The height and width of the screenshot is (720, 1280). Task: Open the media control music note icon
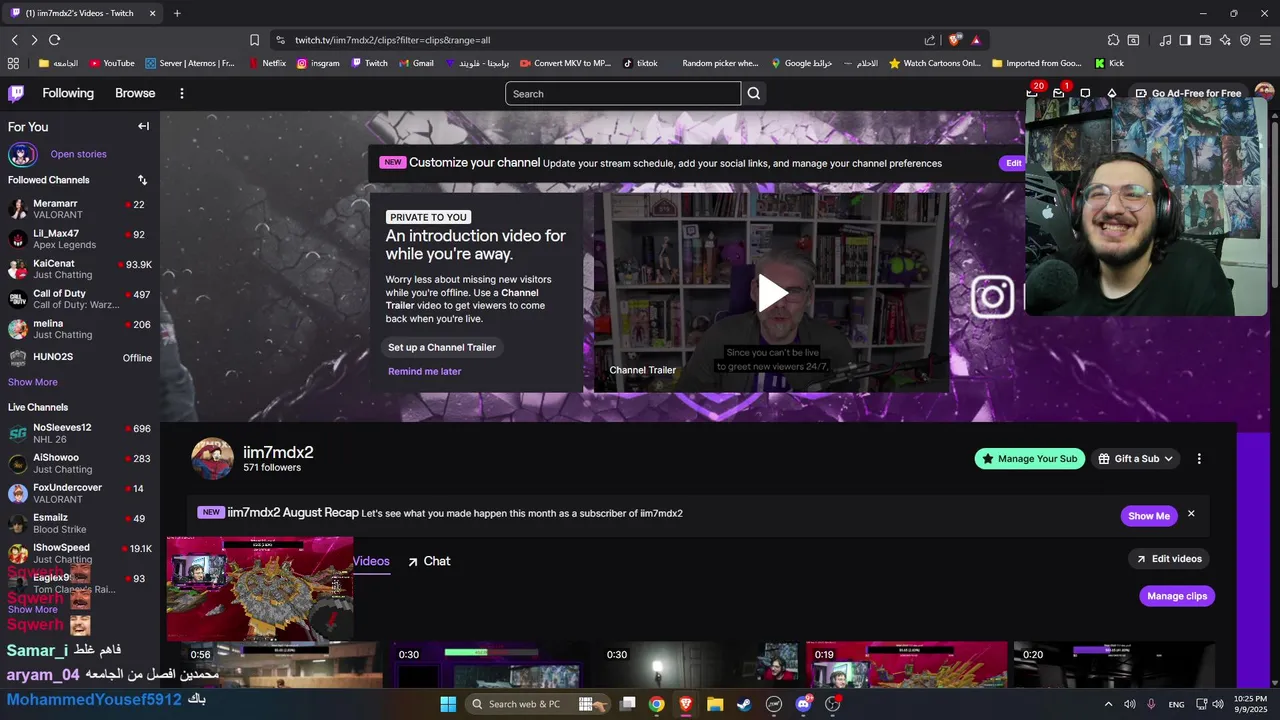tap(1165, 40)
